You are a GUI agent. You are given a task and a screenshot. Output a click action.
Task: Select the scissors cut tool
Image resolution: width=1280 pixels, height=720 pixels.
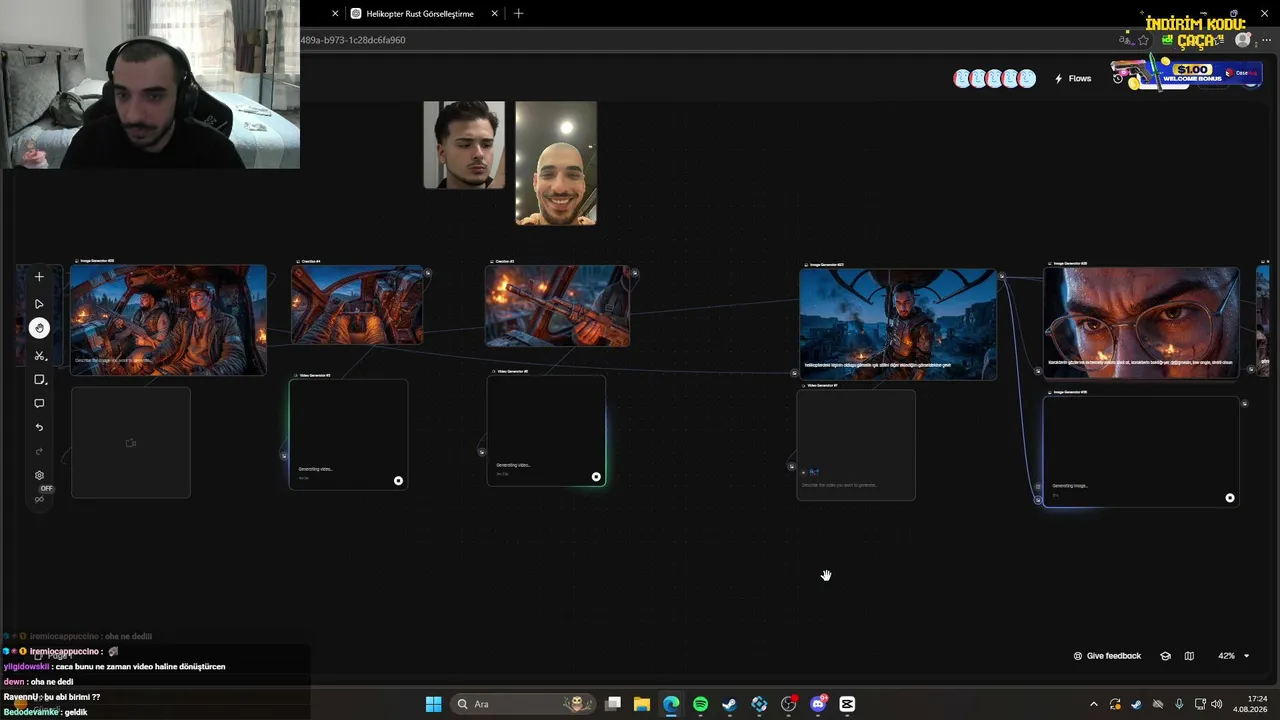point(39,356)
